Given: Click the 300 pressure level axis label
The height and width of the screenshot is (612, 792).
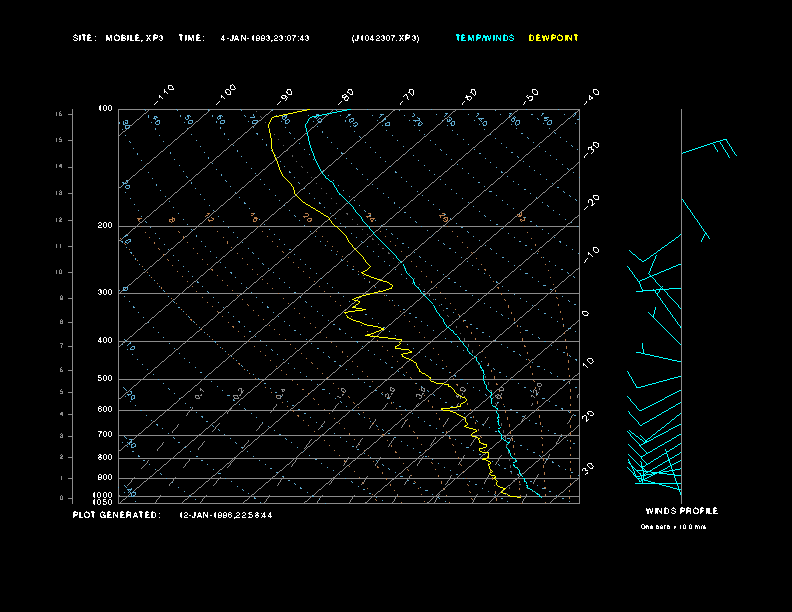Looking at the screenshot, I should pos(105,293).
